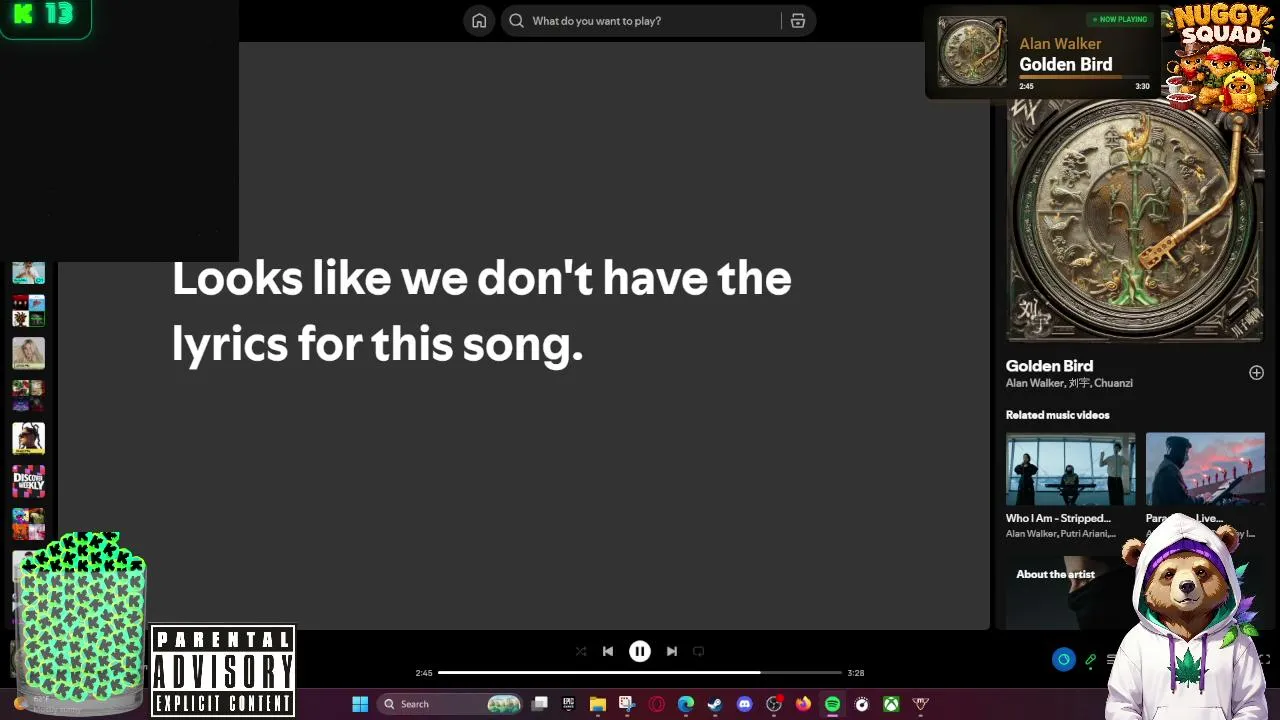Image resolution: width=1280 pixels, height=720 pixels.
Task: Add Golden Bird to Liked Songs
Action: 1256,373
